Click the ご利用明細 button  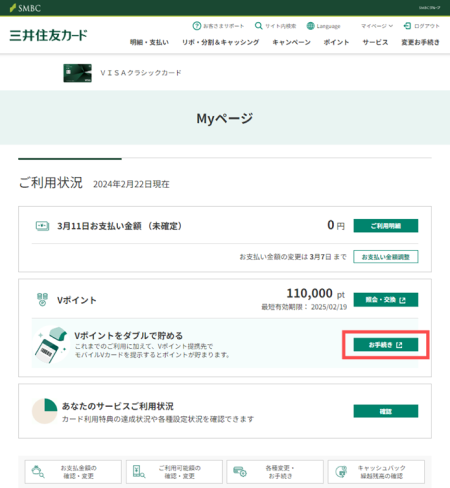(386, 226)
